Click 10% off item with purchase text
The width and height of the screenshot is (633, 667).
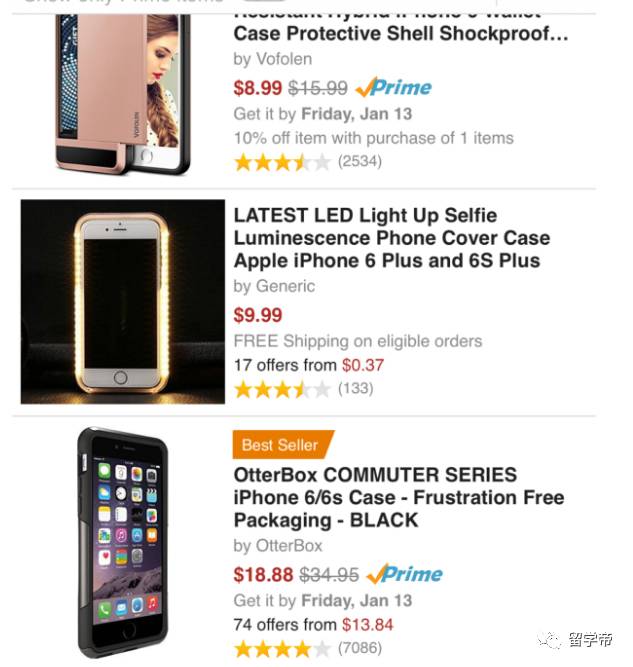coord(374,138)
